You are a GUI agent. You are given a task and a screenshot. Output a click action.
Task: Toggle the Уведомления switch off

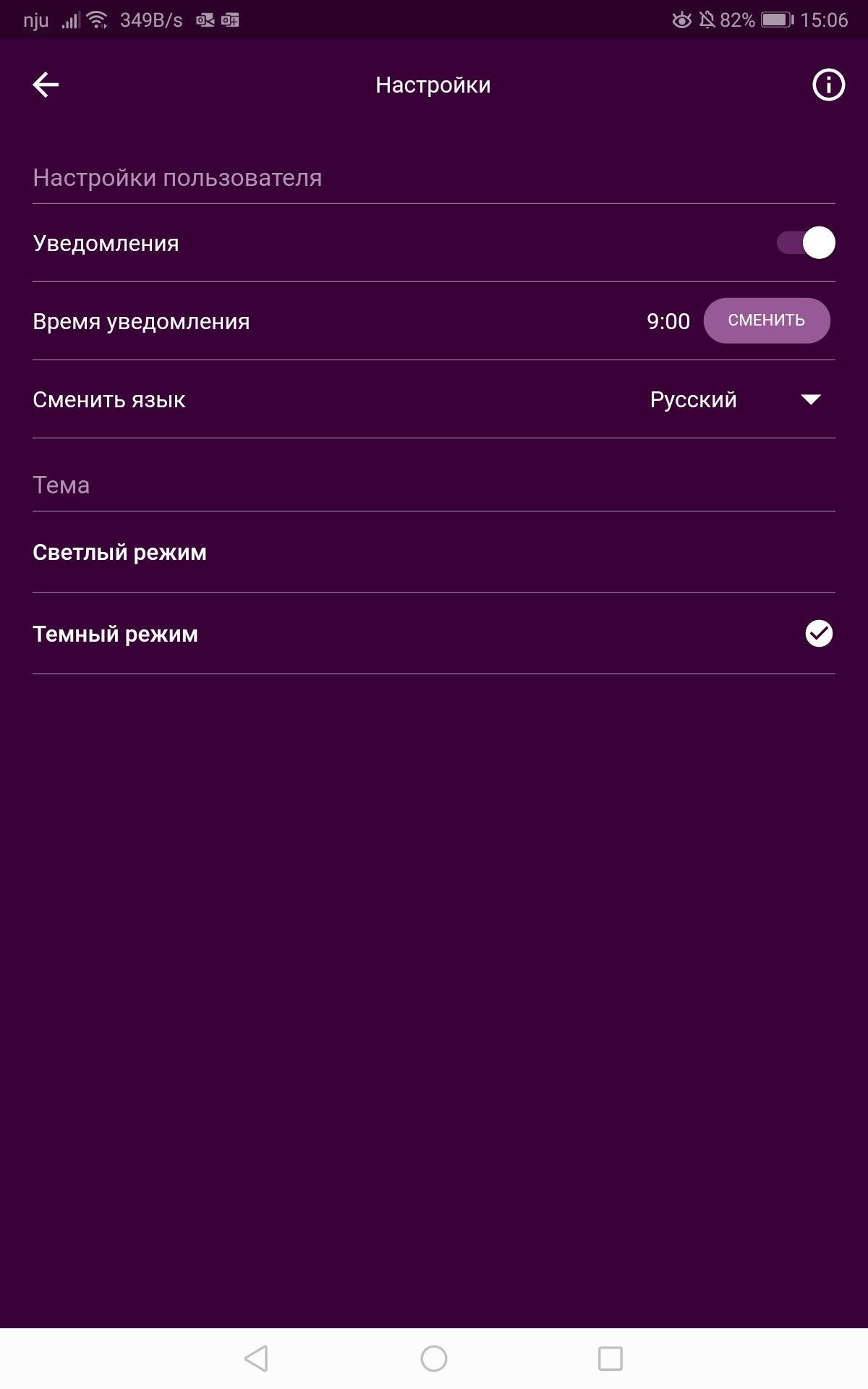coord(806,242)
